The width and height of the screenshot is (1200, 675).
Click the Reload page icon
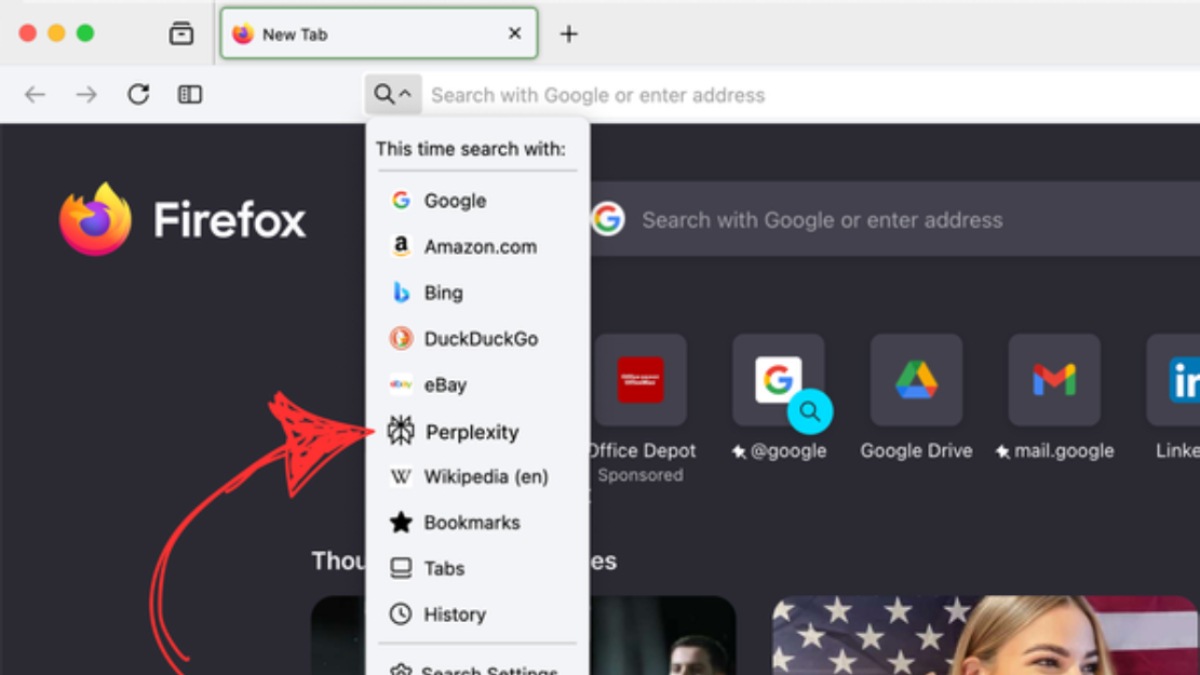pyautogui.click(x=138, y=94)
